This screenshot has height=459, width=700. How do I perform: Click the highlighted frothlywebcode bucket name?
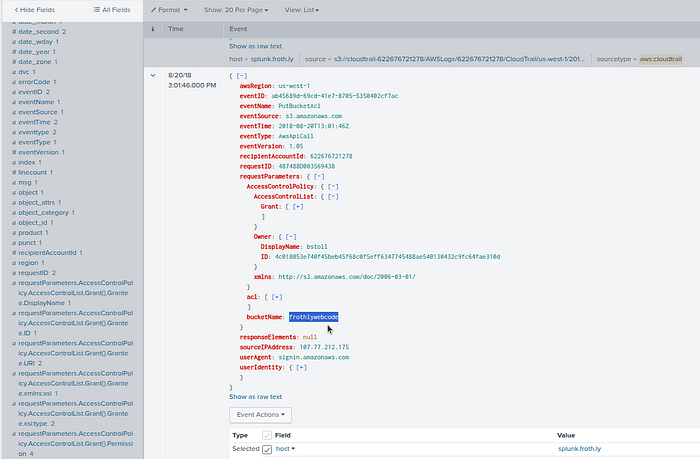click(x=313, y=317)
